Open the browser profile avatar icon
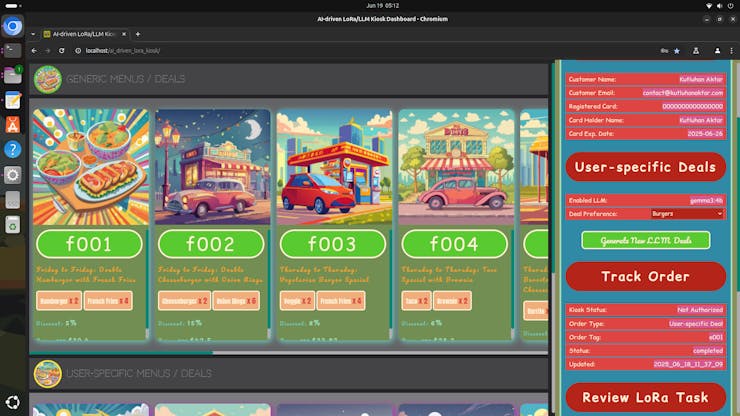The image size is (740, 416). pos(717,51)
